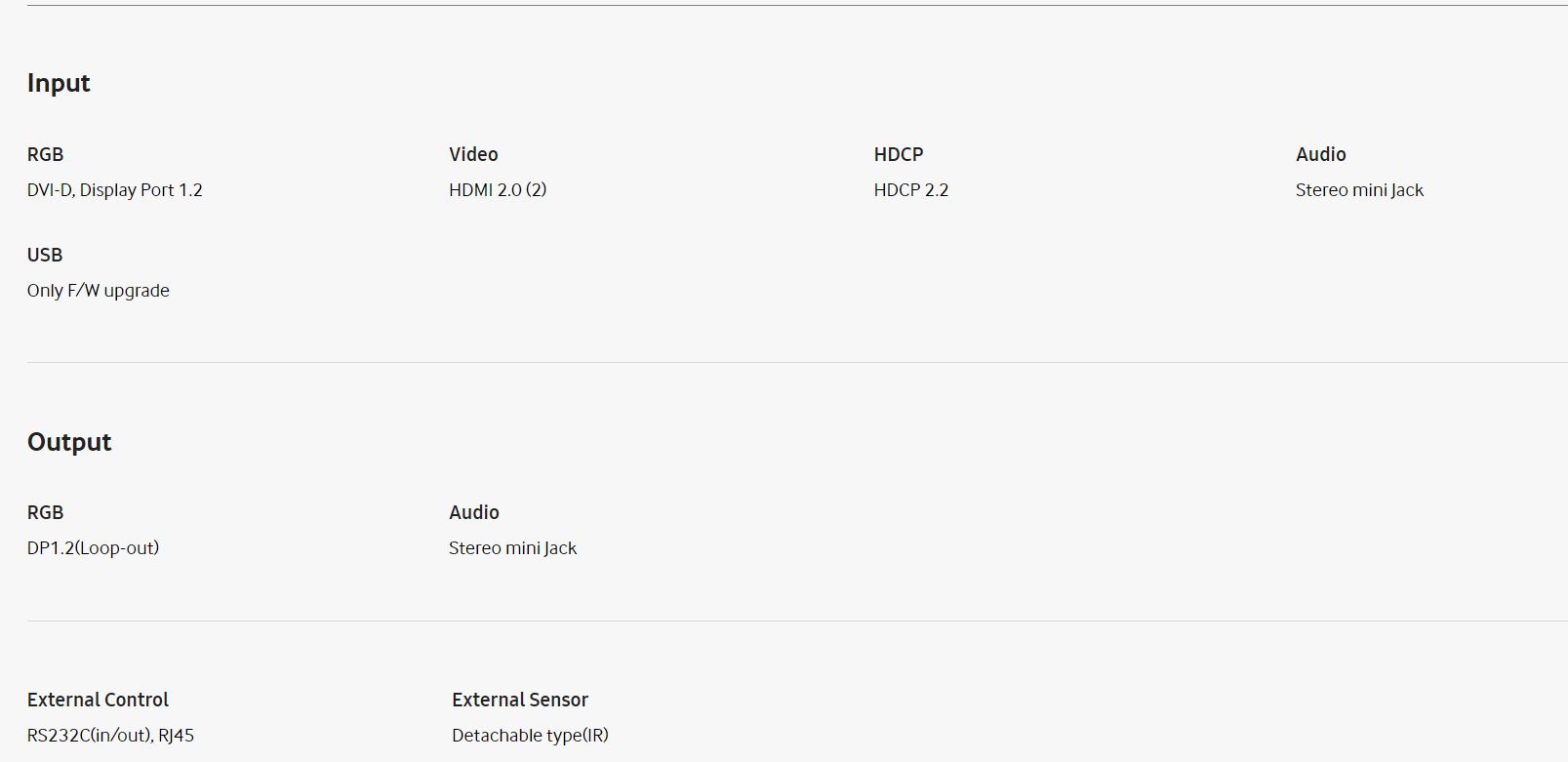Click the Audio label under Output
The height and width of the screenshot is (762, 1568).
(474, 512)
